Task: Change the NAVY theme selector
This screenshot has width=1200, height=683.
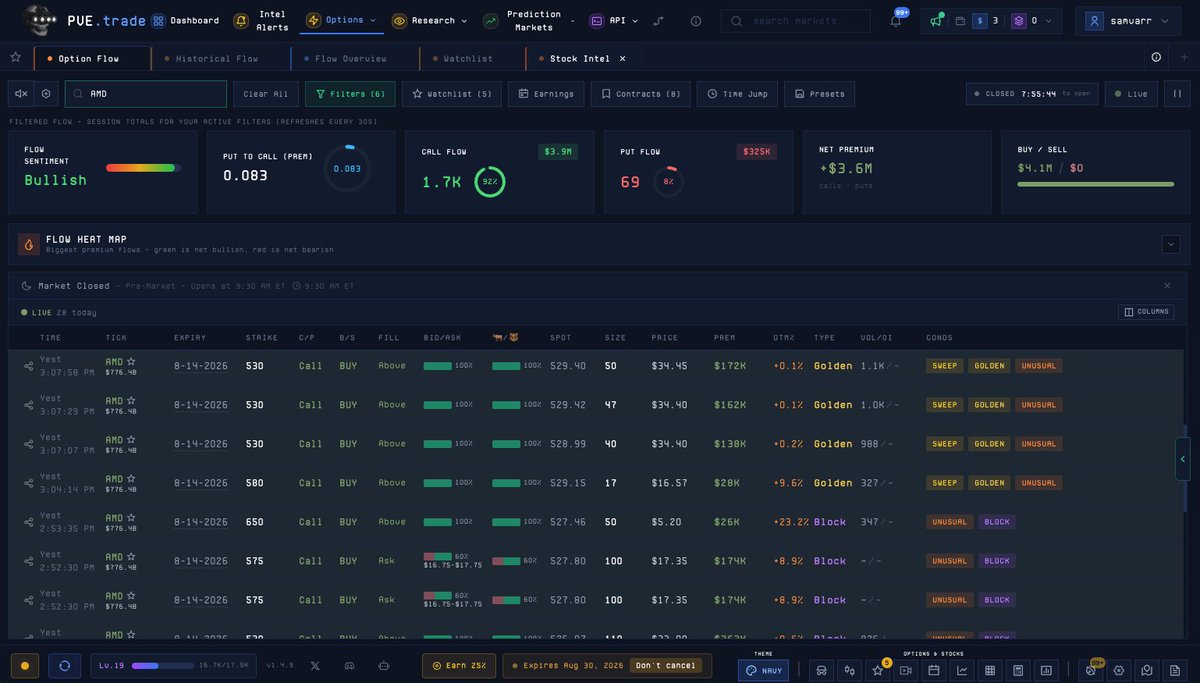Action: pos(763,670)
